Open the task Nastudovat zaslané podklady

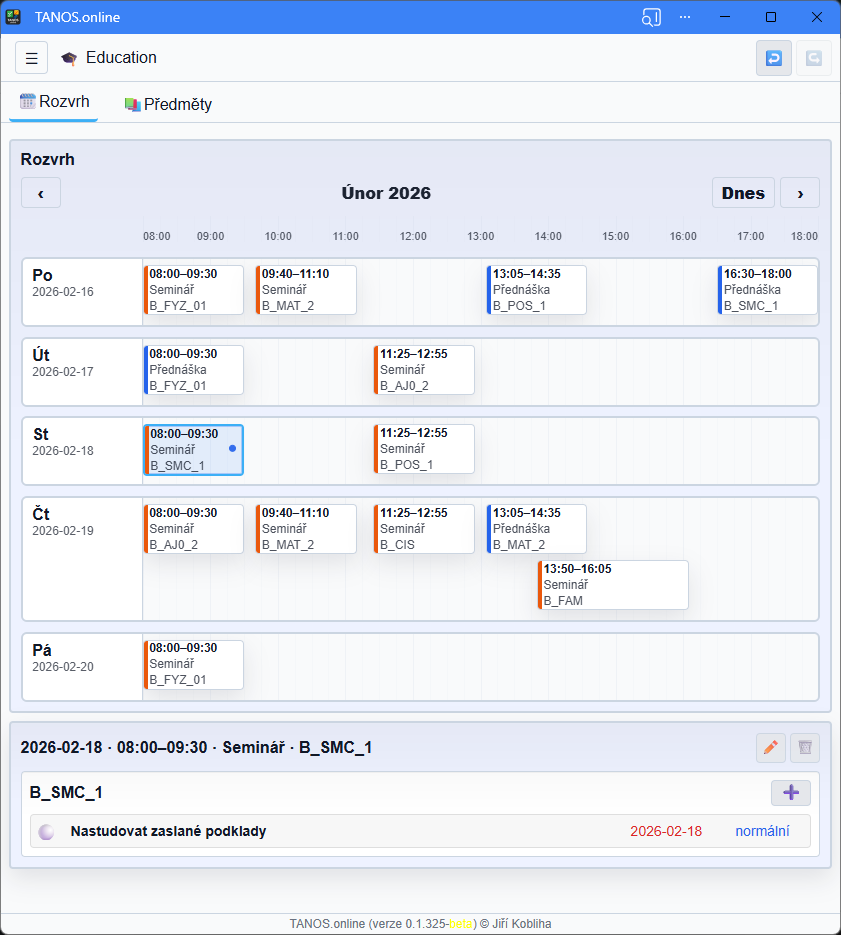coord(168,831)
